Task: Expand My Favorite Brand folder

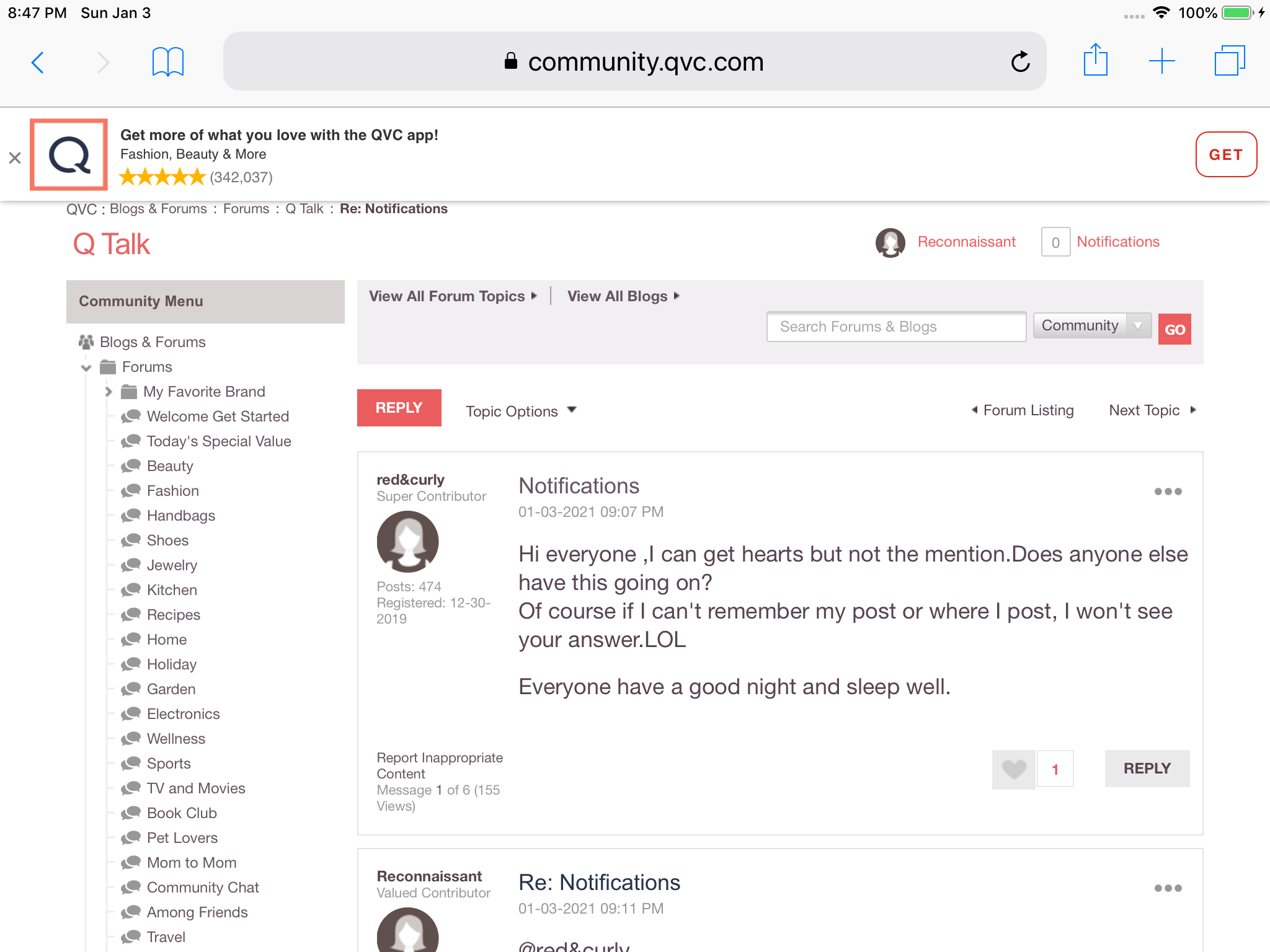Action: [109, 392]
